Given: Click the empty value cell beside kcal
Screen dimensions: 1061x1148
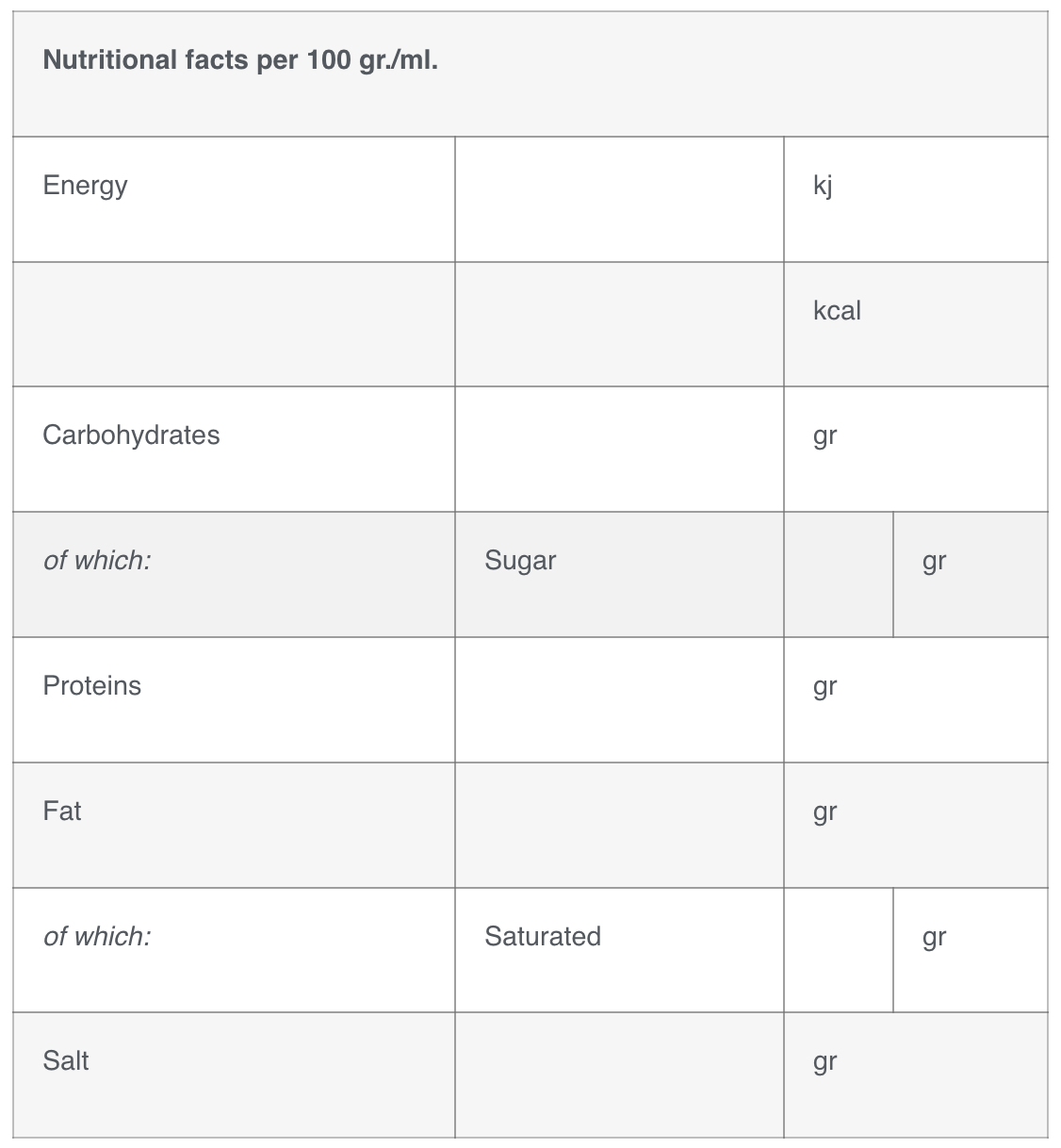Looking at the screenshot, I should [x=619, y=324].
